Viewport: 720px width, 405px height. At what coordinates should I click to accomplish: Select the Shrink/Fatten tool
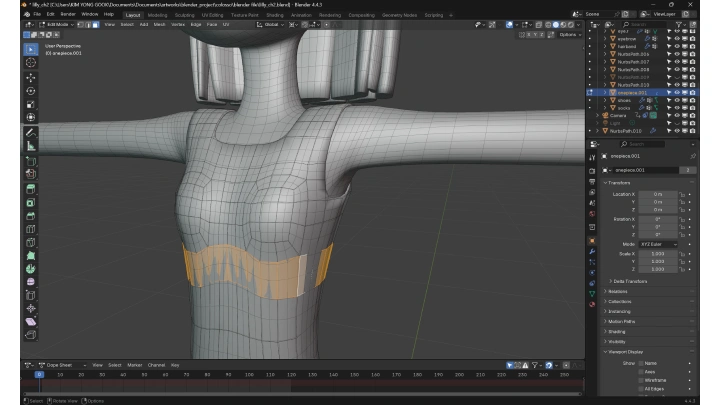31,308
